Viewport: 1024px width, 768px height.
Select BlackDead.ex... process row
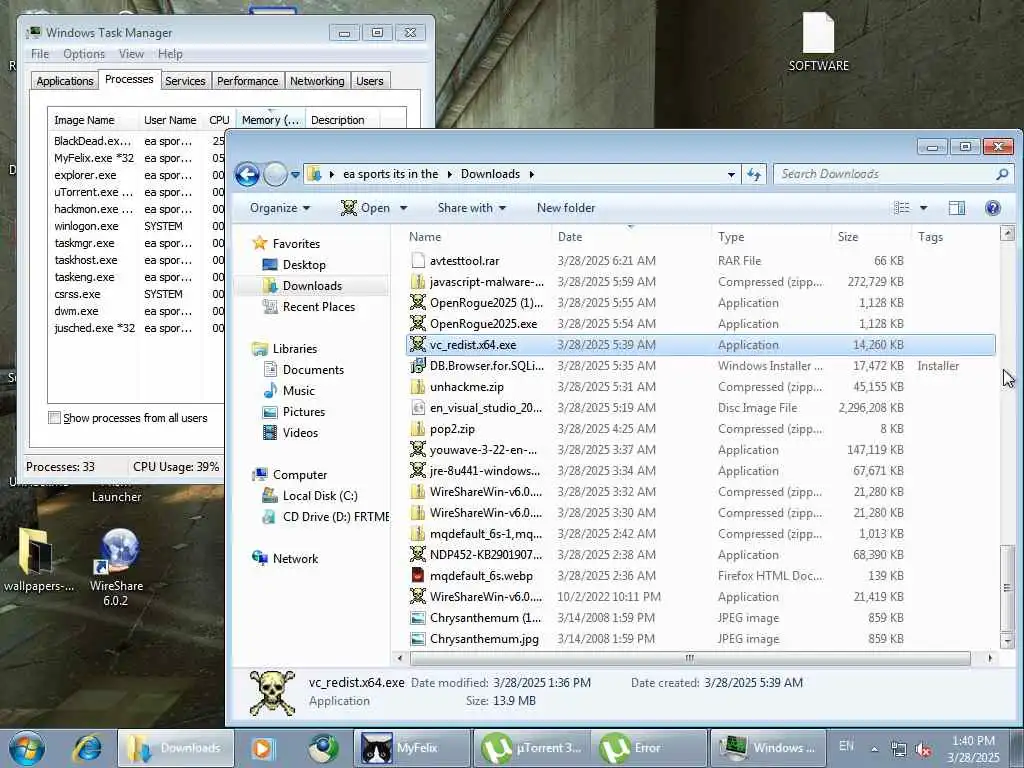tap(136, 141)
